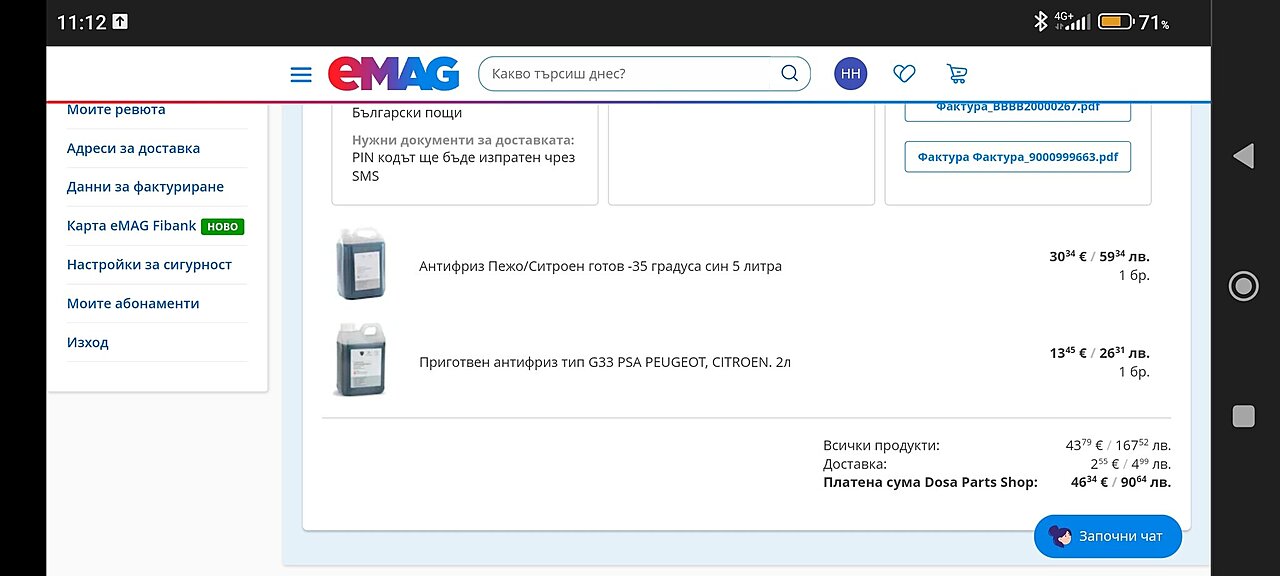Select the price '13.45 € / 26.31 лв.'
1280x576 pixels.
tap(1099, 353)
